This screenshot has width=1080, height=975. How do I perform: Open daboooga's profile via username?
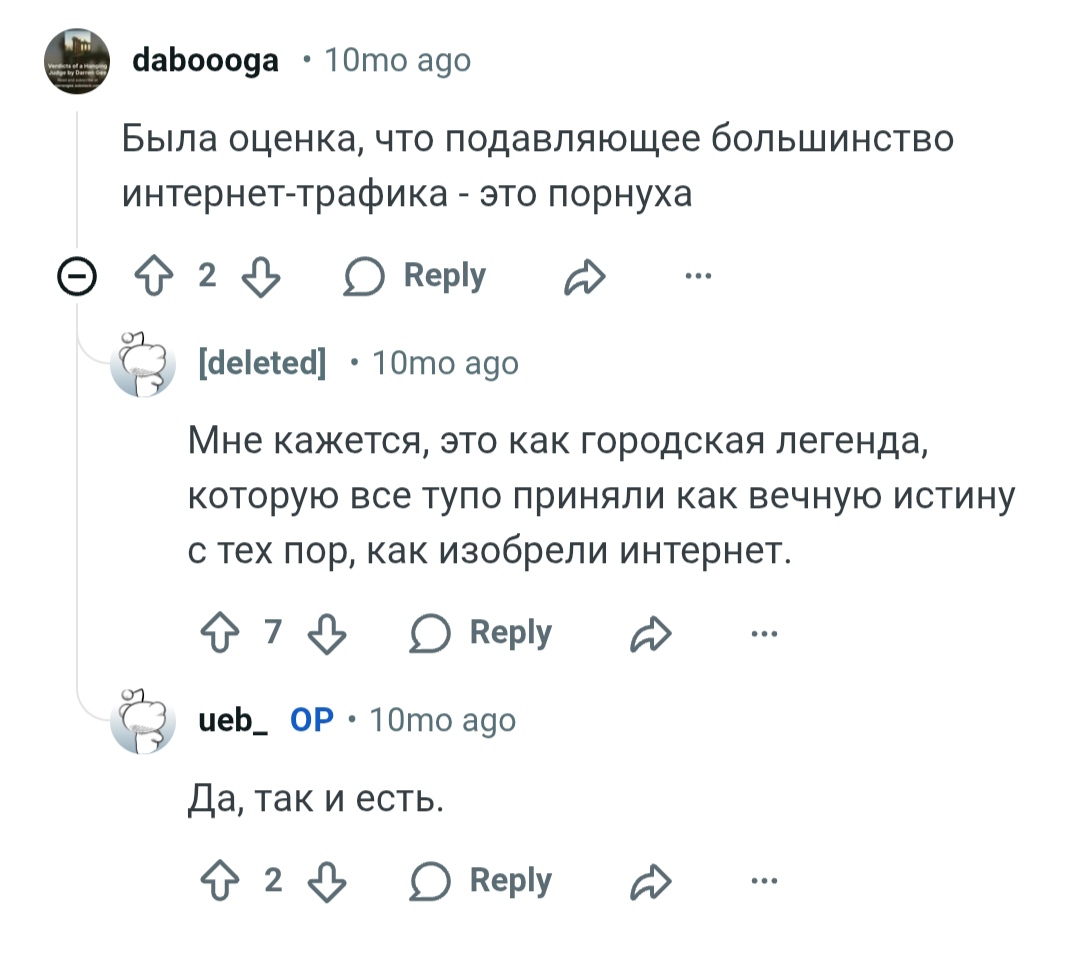coord(206,61)
